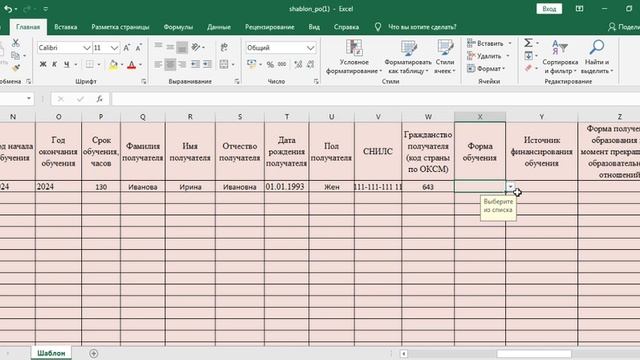Screen dimensions: 640x360
Task: Click AutoSum sigma icon
Action: pyautogui.click(x=528, y=42)
